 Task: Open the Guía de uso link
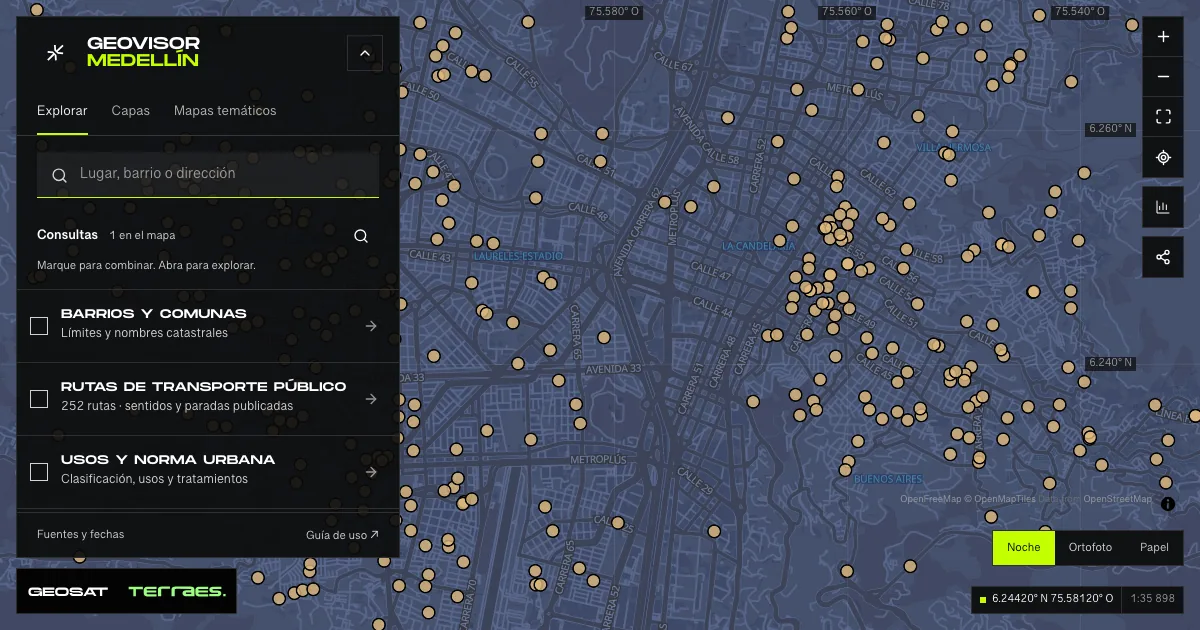[342, 535]
